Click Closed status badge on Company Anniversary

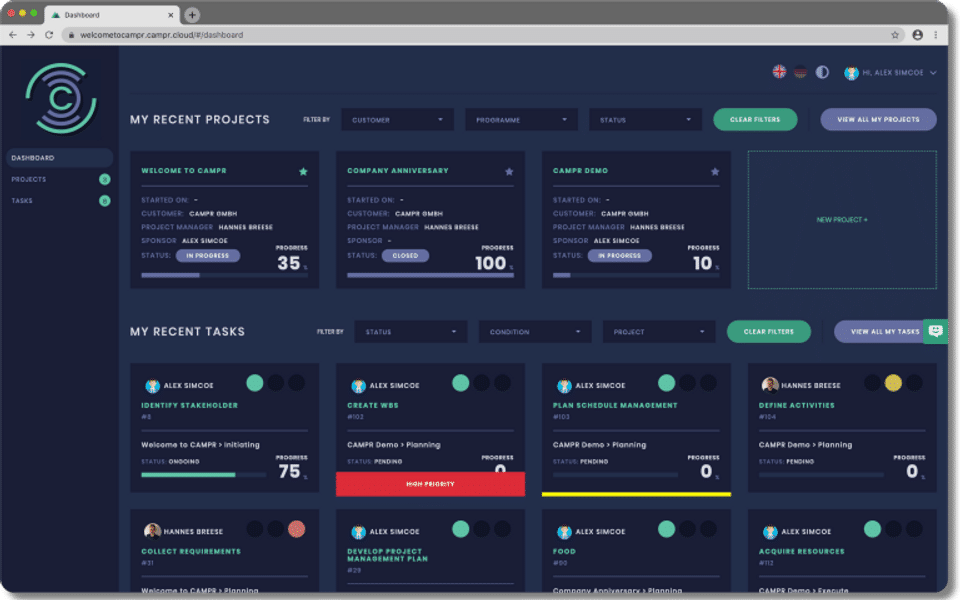(x=405, y=255)
